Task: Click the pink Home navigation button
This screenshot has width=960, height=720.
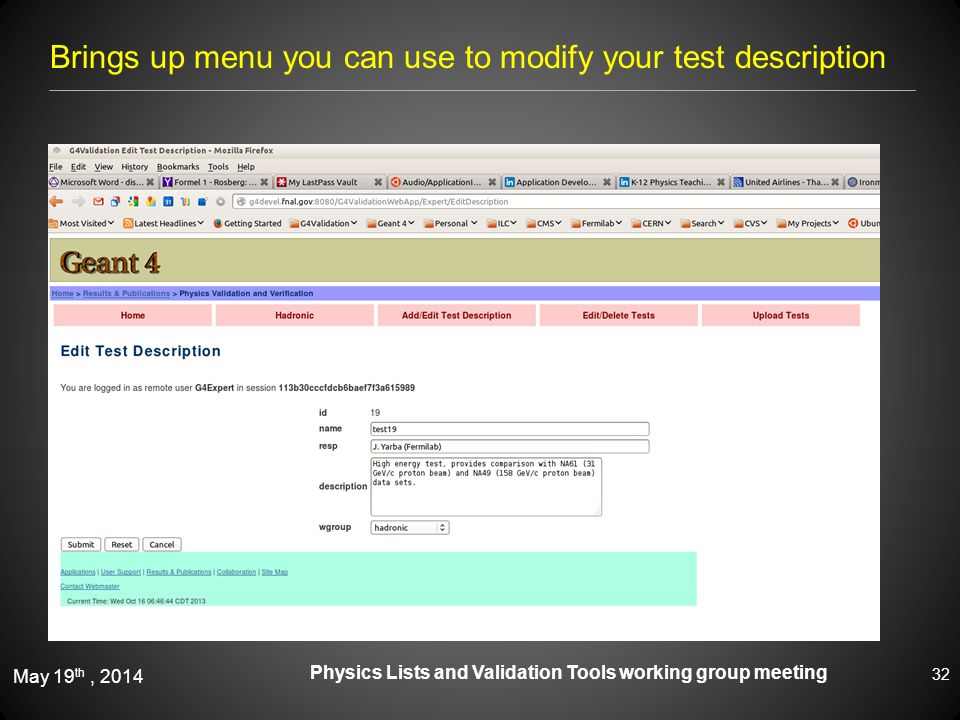Action: [133, 315]
